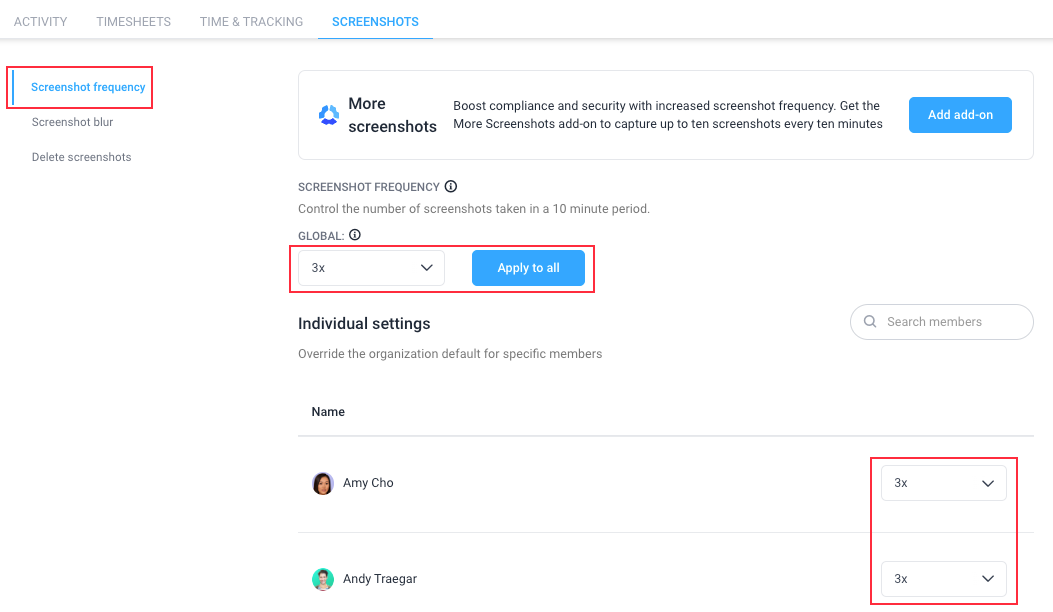This screenshot has width=1053, height=612.
Task: Click the chevron arrow in Amy Cho's dropdown
Action: [x=988, y=483]
